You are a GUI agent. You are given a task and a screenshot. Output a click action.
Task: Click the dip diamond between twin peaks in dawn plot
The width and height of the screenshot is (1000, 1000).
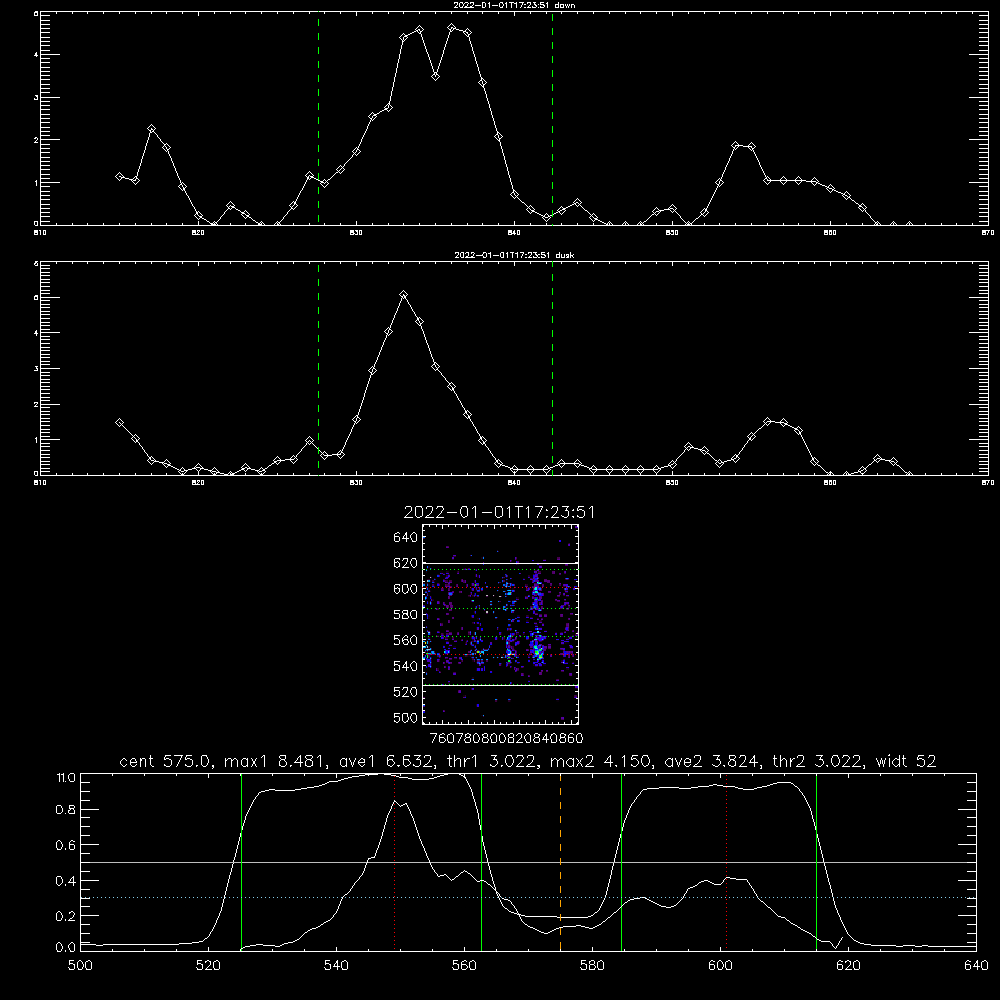coord(435,76)
